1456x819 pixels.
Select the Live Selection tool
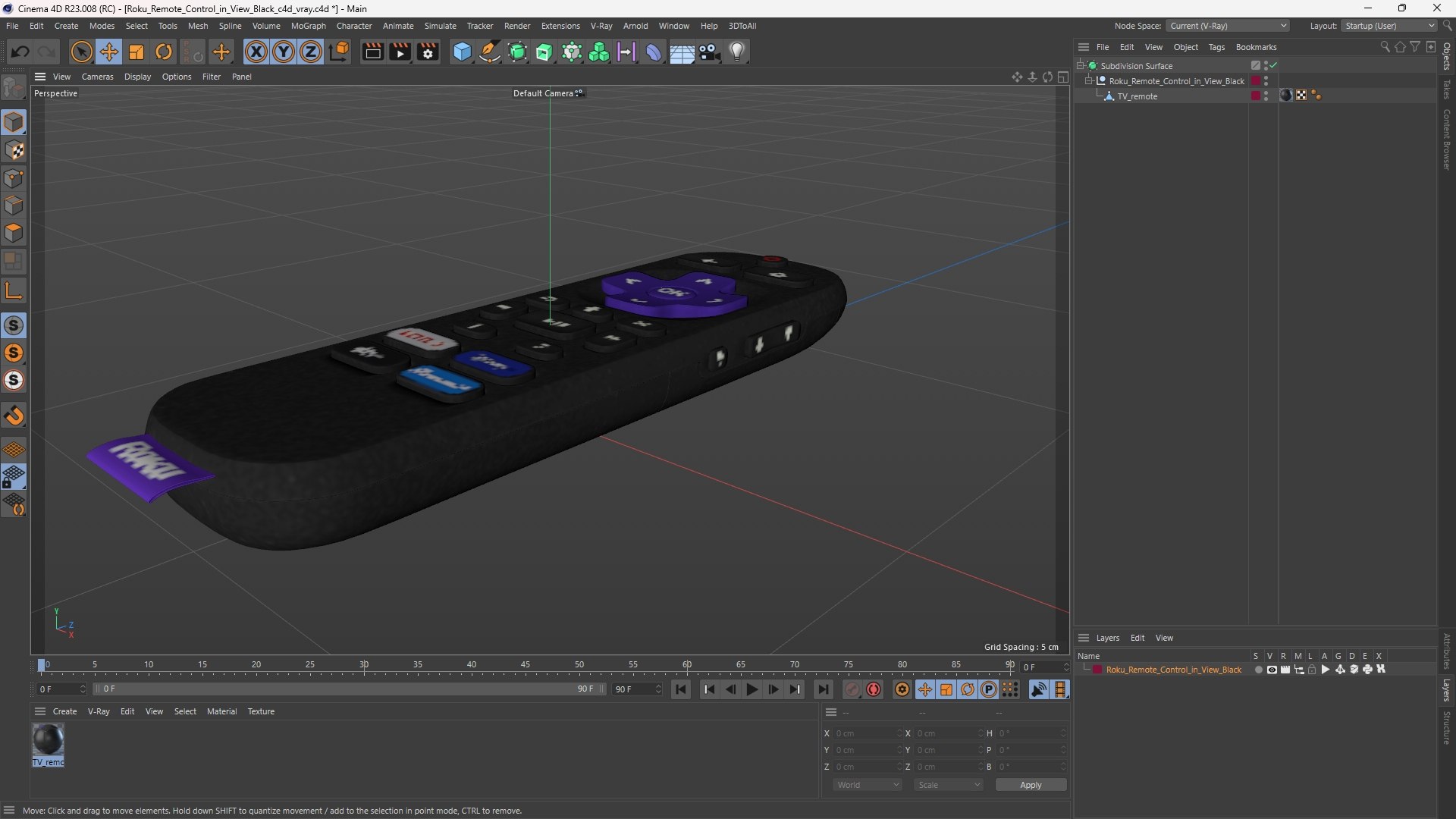point(81,52)
